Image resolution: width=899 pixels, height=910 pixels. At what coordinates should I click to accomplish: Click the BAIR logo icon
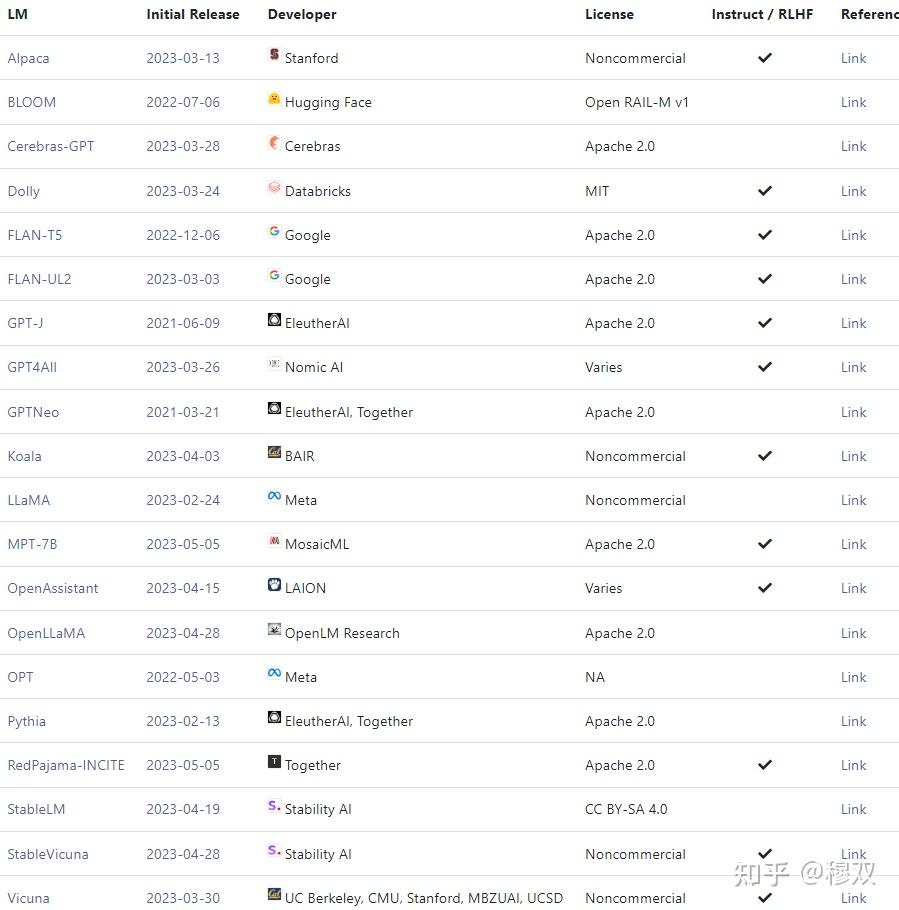tap(274, 453)
